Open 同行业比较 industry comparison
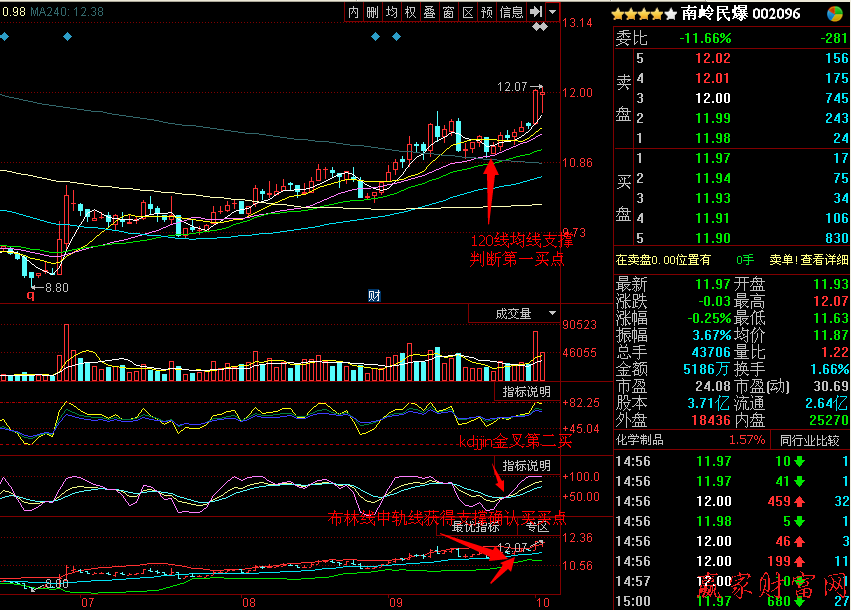852x610 pixels. pyautogui.click(x=810, y=441)
